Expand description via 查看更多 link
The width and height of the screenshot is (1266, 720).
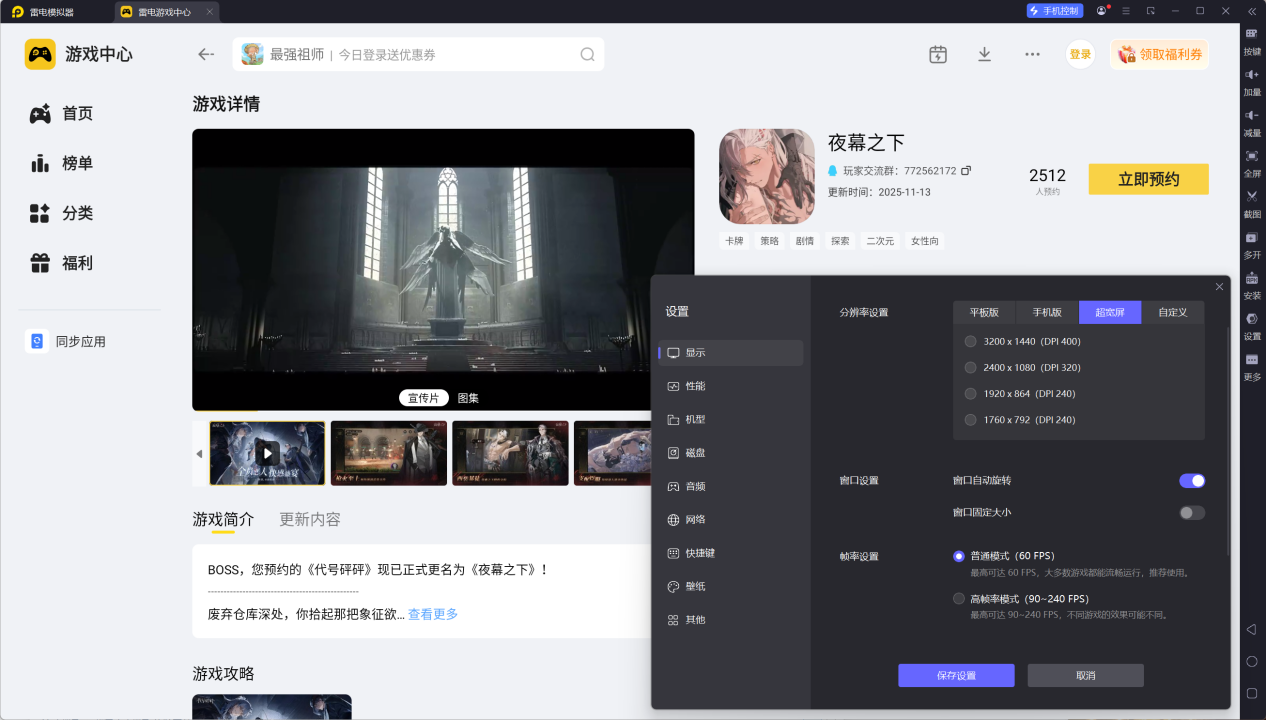tap(432, 614)
